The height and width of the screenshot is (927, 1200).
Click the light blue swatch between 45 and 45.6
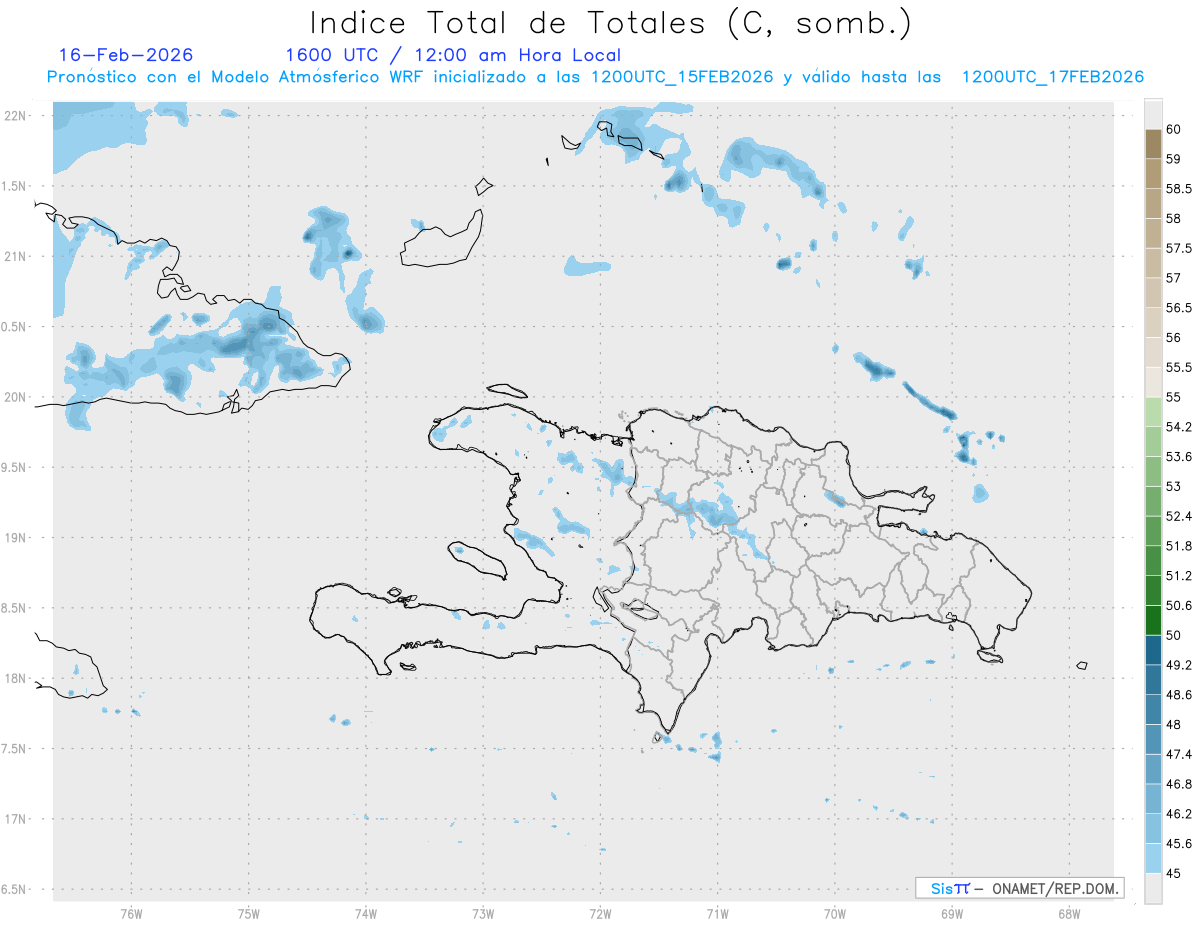coord(1153,858)
